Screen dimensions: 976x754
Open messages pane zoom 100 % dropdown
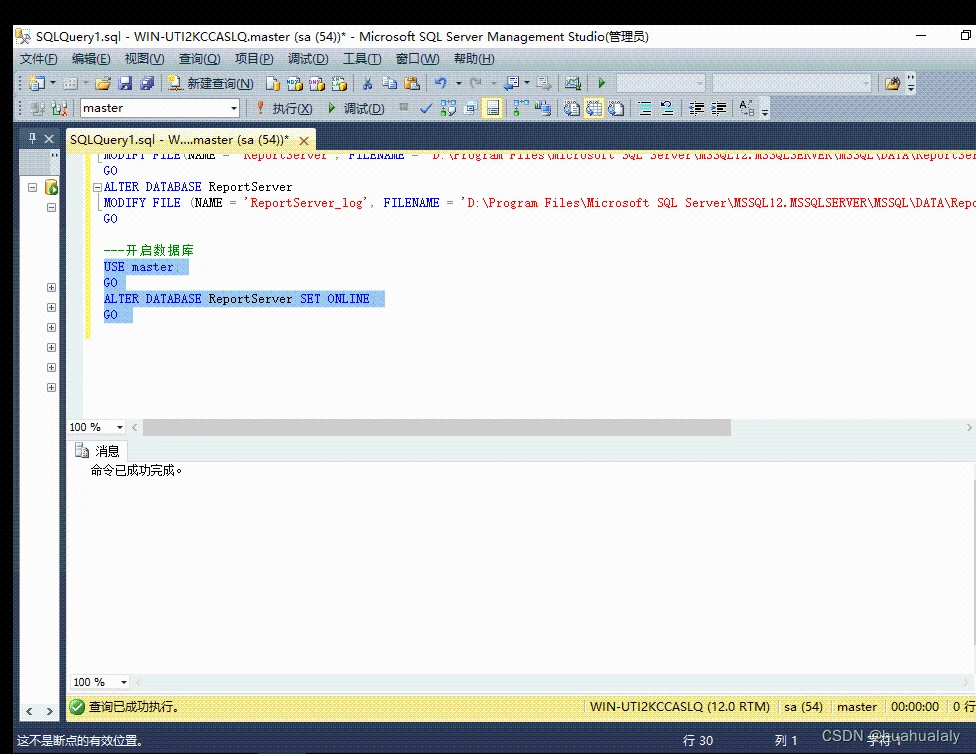point(124,682)
